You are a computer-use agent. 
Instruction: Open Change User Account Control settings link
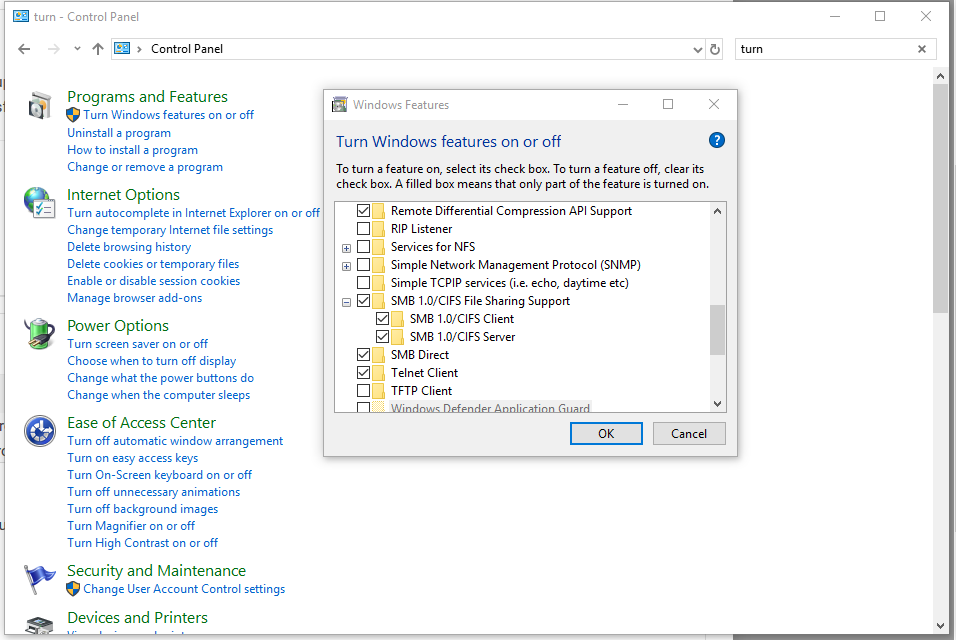click(184, 589)
